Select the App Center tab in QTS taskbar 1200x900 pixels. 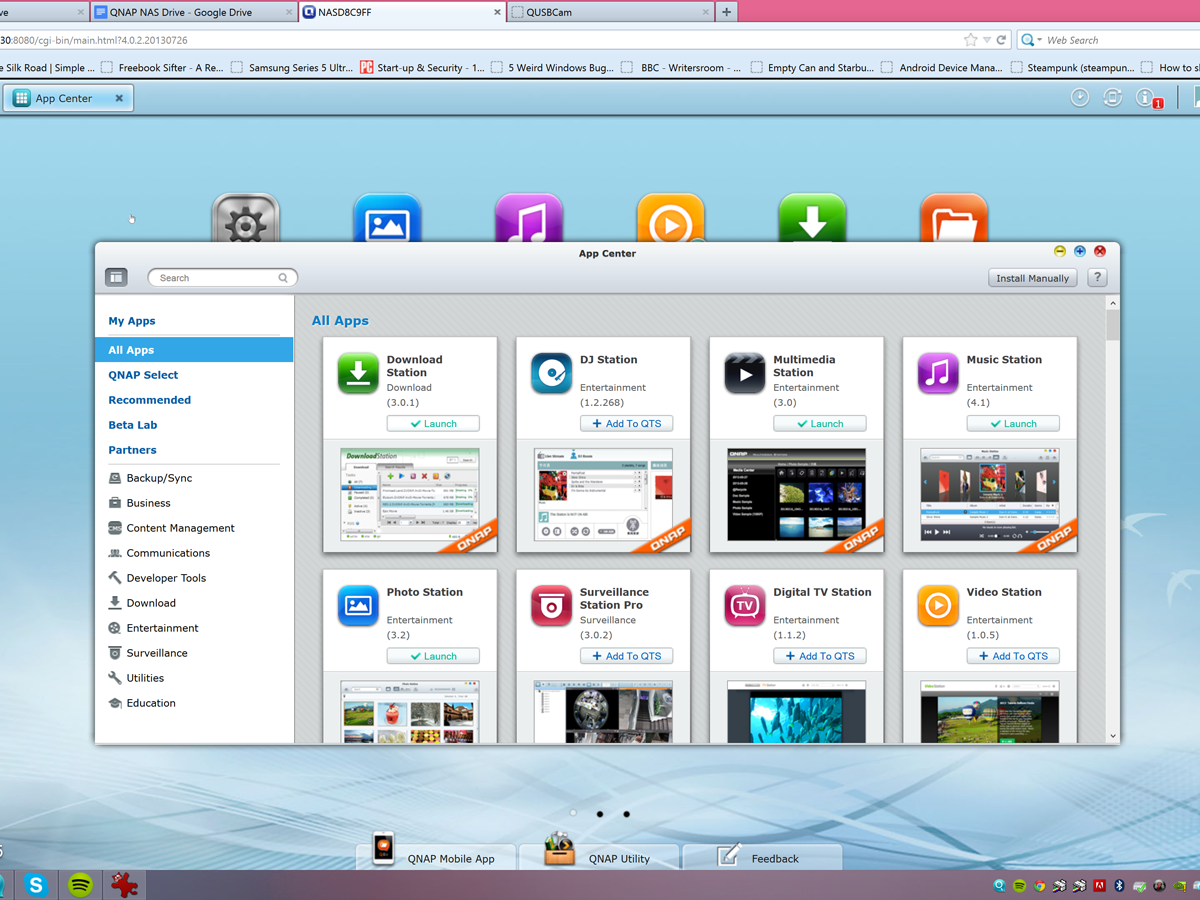click(68, 98)
